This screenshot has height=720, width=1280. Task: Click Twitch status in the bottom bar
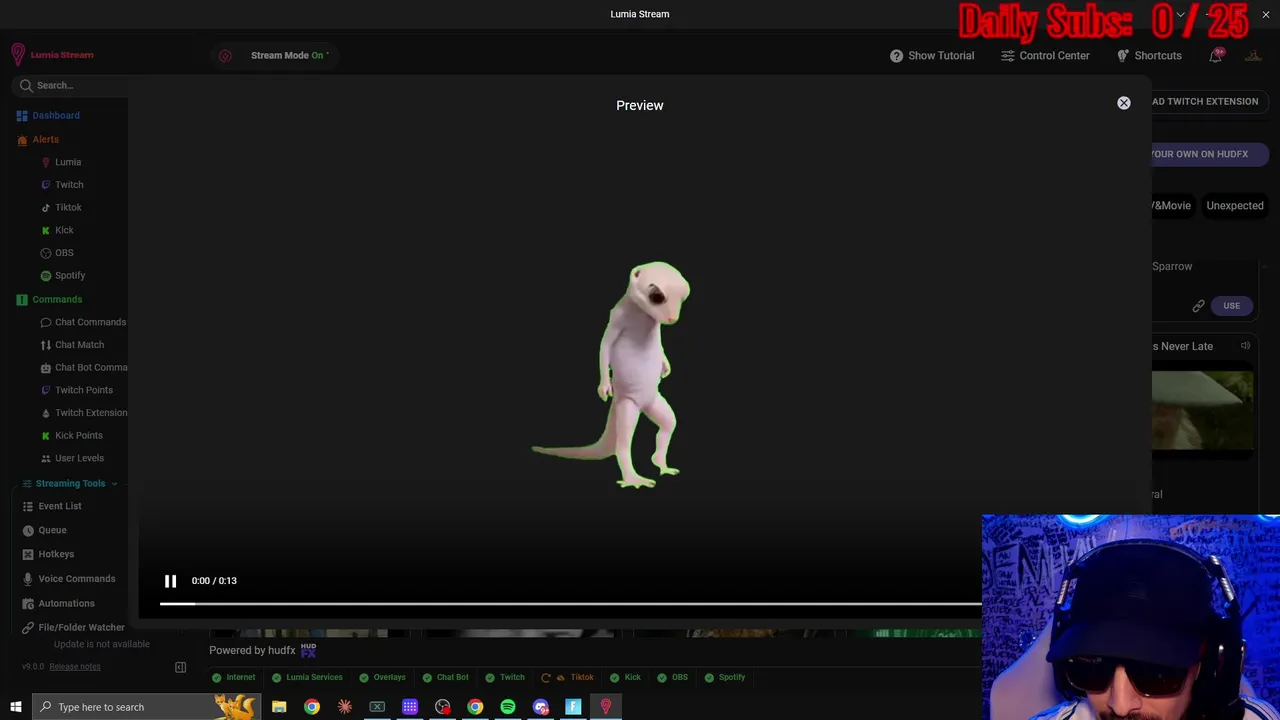coord(505,677)
